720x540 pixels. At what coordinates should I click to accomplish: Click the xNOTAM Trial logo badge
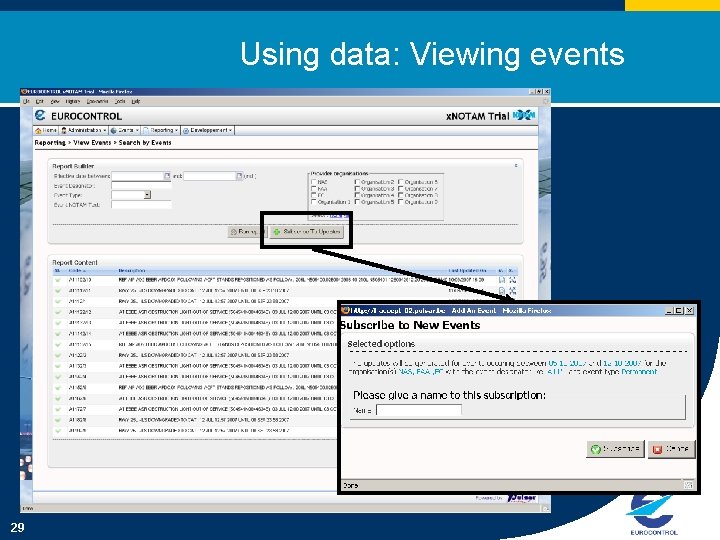524,115
